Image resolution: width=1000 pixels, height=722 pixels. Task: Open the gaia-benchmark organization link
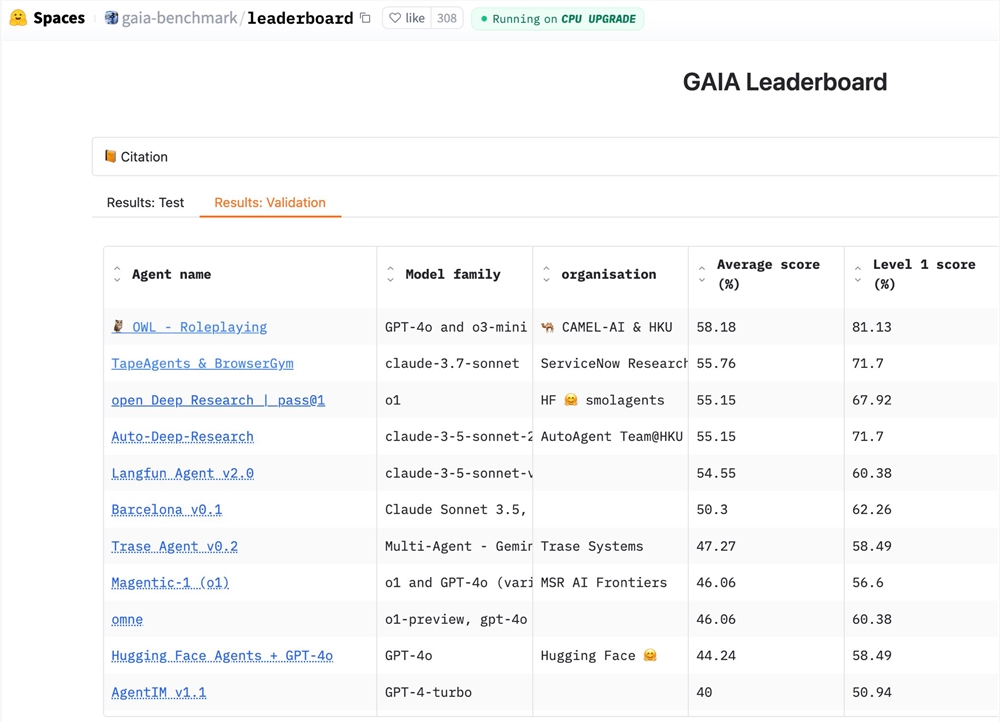coord(179,18)
